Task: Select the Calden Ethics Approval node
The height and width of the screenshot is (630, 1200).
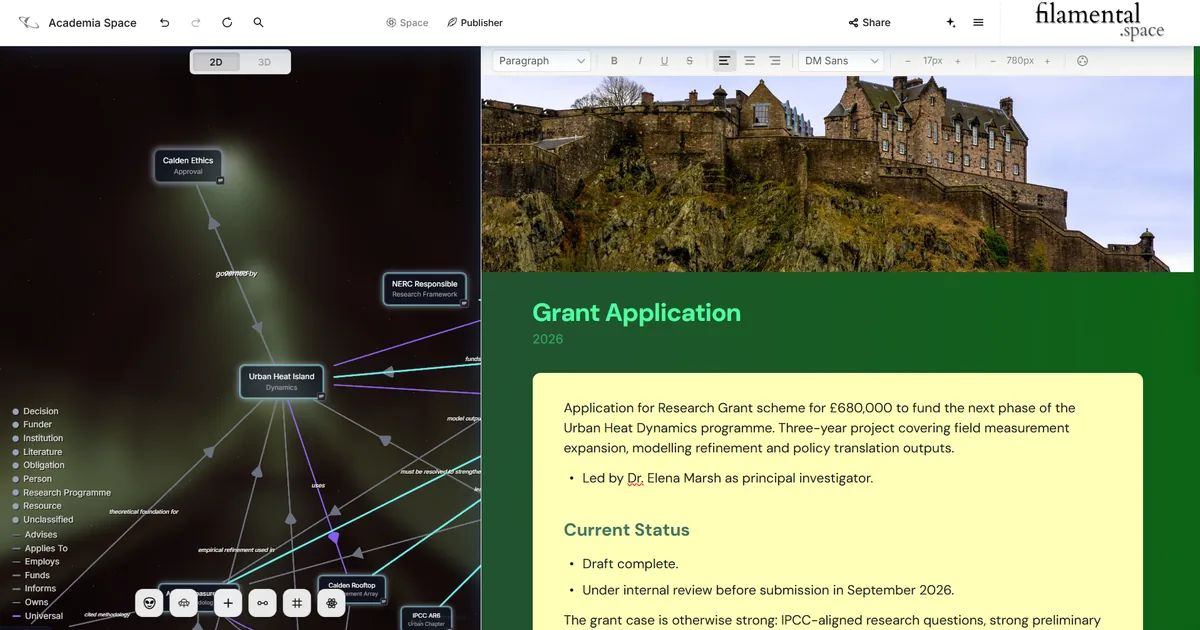Action: point(188,165)
